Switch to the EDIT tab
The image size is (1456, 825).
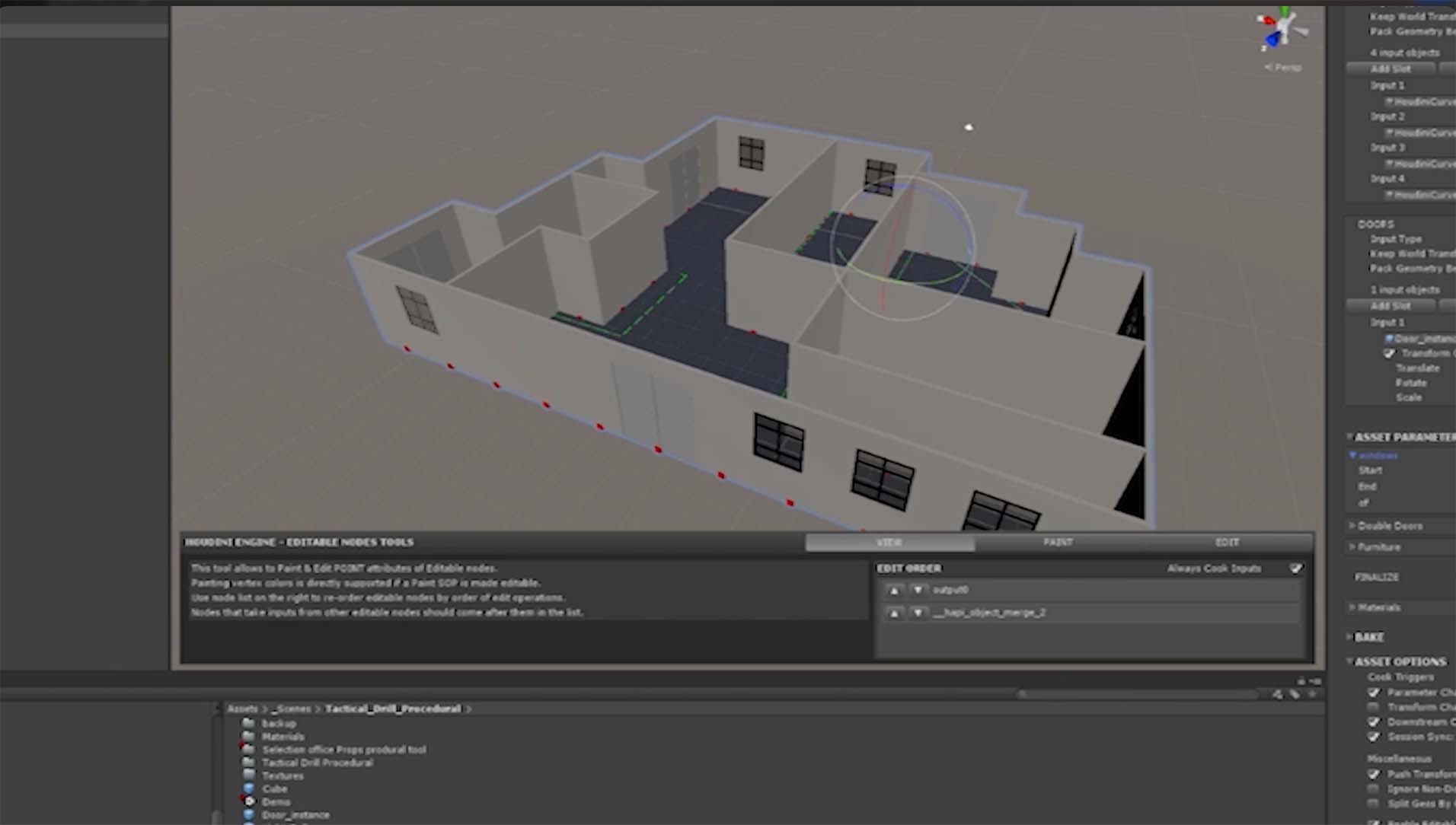coord(1227,542)
